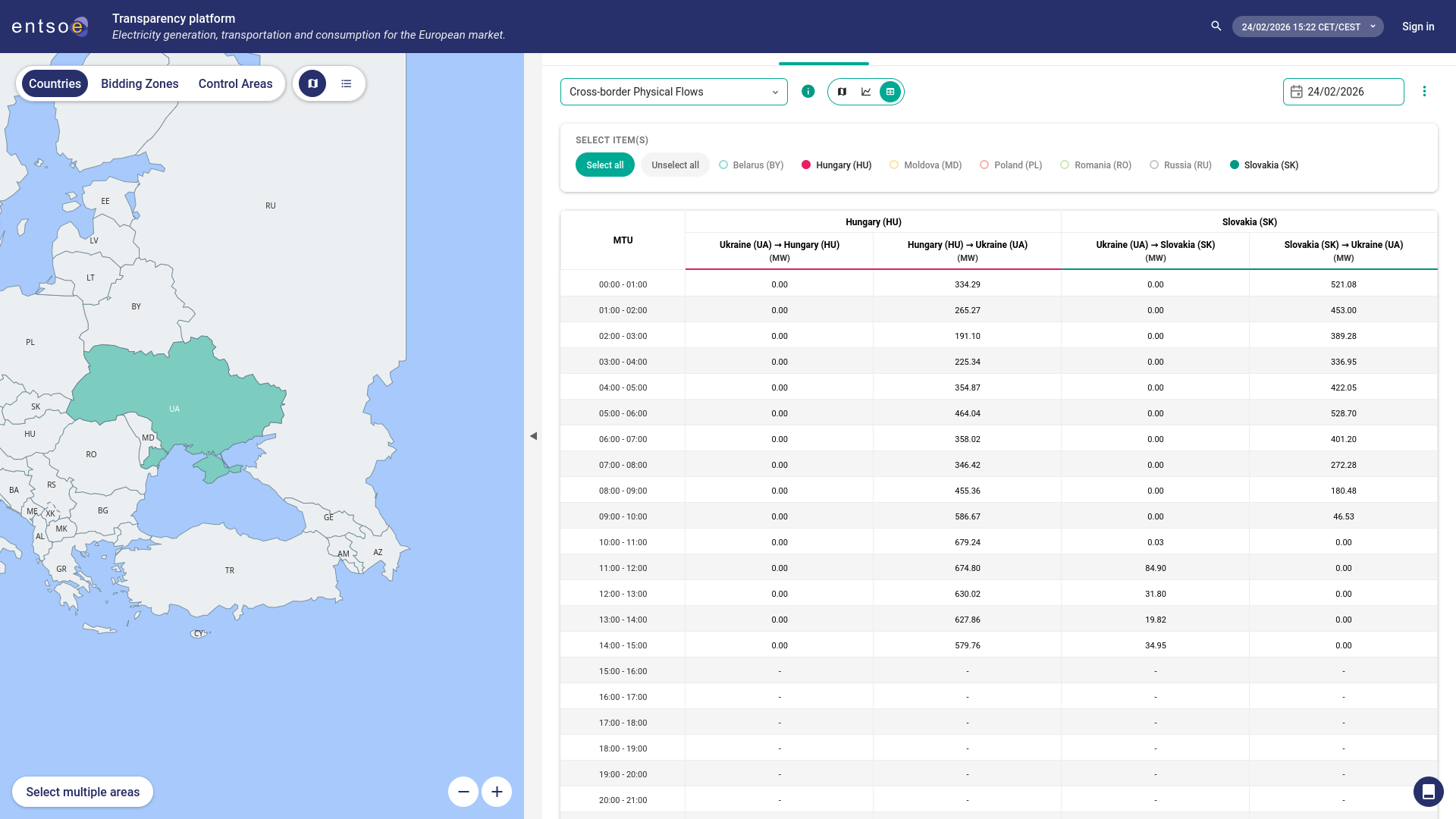Expand the date/time timezone selector
Viewport: 1456px width, 819px height.
click(x=1307, y=27)
